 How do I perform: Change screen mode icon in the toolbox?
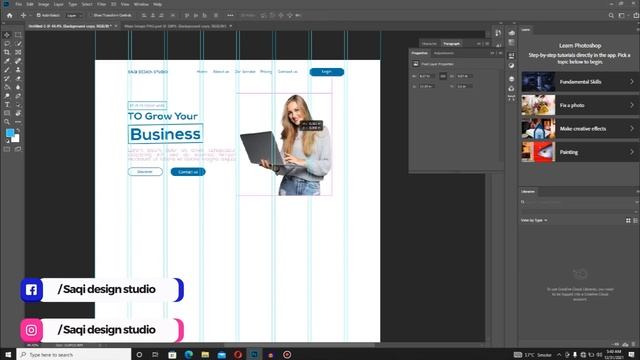18,149
